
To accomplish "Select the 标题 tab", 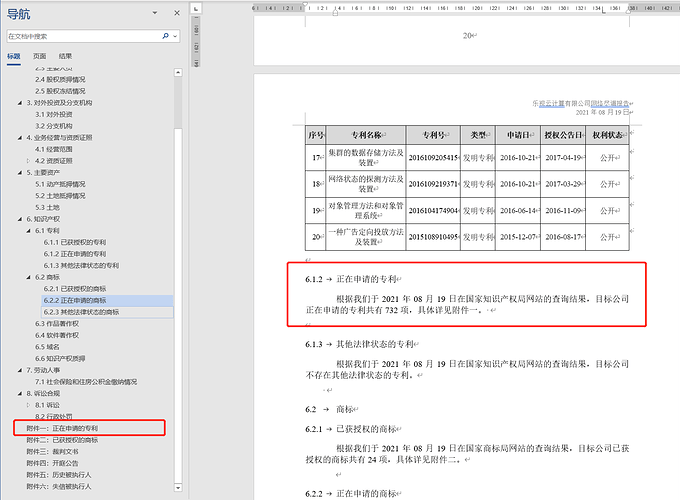I will [x=14, y=57].
